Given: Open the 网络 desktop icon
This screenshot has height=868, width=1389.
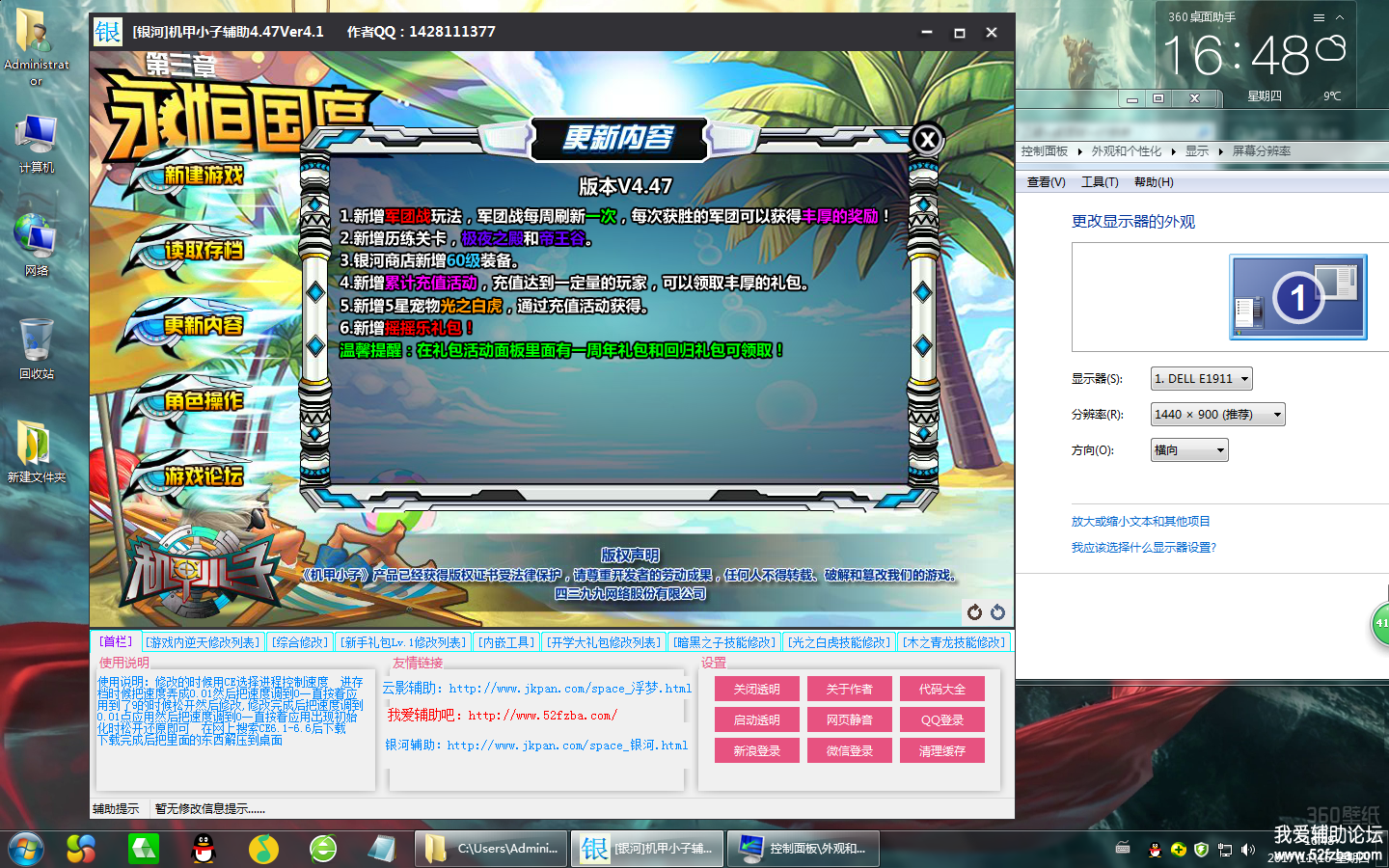Looking at the screenshot, I should pos(36,245).
